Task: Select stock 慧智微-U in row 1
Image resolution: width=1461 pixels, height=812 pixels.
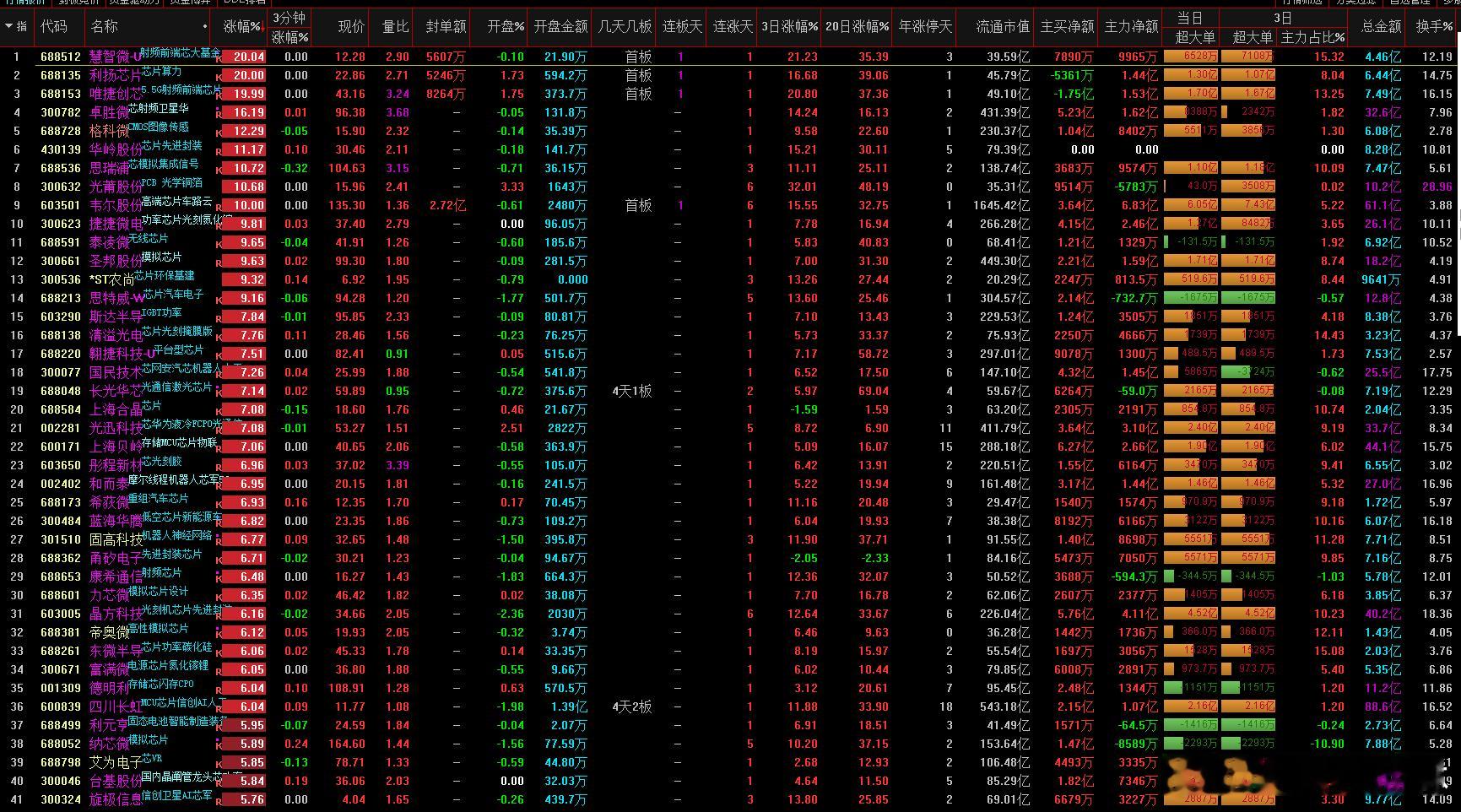Action: [116, 57]
